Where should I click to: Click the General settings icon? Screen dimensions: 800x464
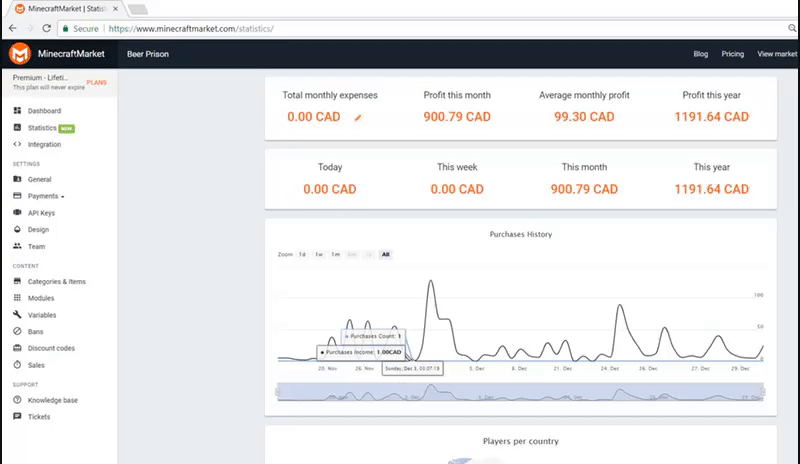[17, 179]
